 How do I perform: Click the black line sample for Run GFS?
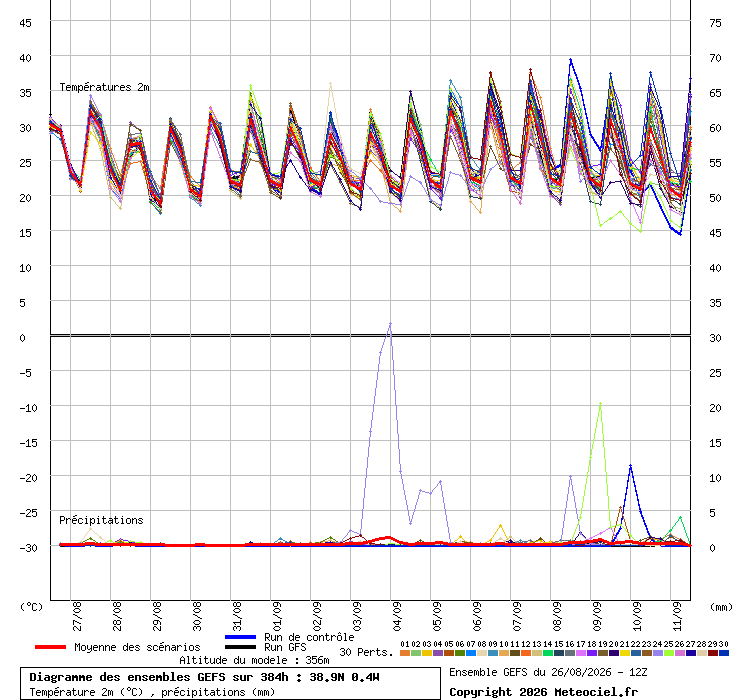(240, 647)
